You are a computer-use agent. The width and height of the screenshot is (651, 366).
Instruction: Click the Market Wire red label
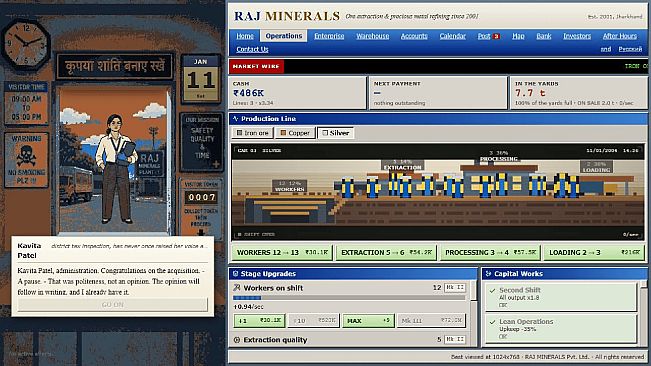click(x=256, y=66)
